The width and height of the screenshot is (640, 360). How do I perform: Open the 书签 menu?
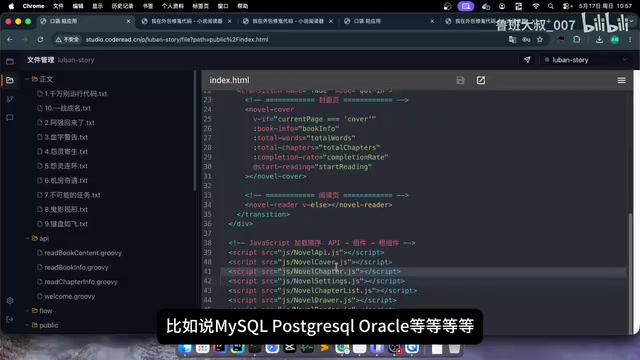click(148, 6)
